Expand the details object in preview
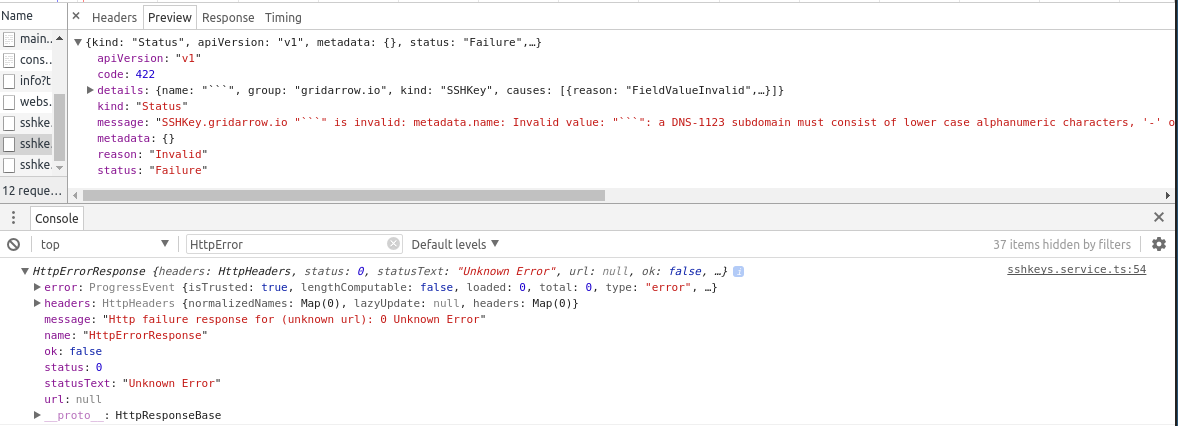This screenshot has height=426, width=1178. tap(90, 90)
